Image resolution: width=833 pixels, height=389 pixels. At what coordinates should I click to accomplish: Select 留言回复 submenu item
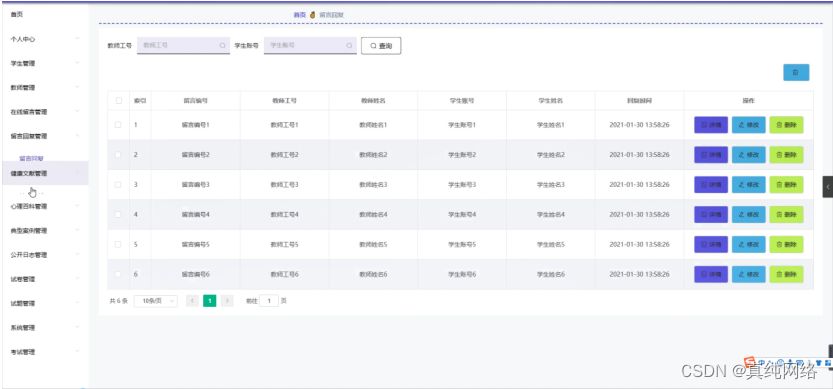(31, 158)
